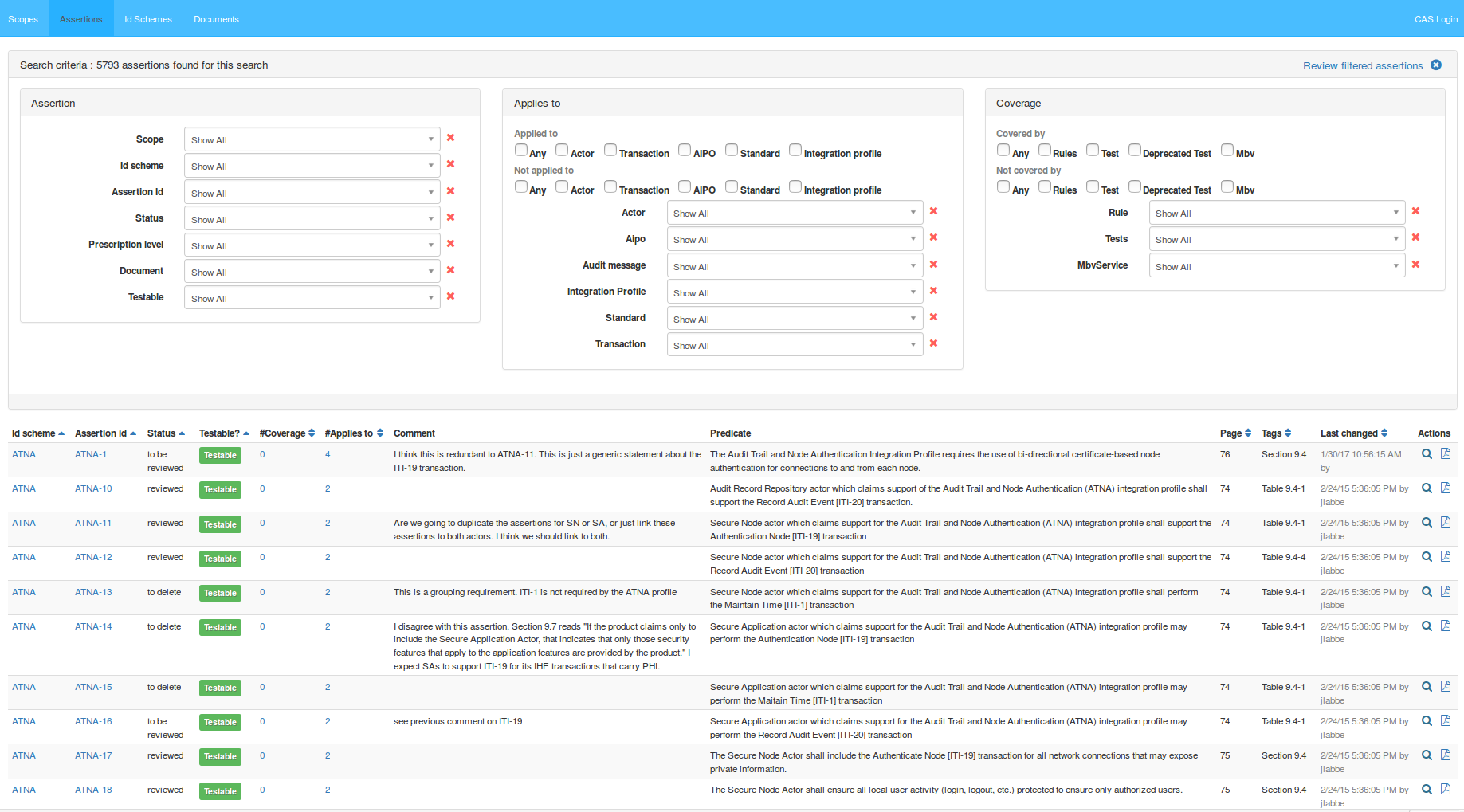Clear the Rule filter with red X

(x=1415, y=211)
